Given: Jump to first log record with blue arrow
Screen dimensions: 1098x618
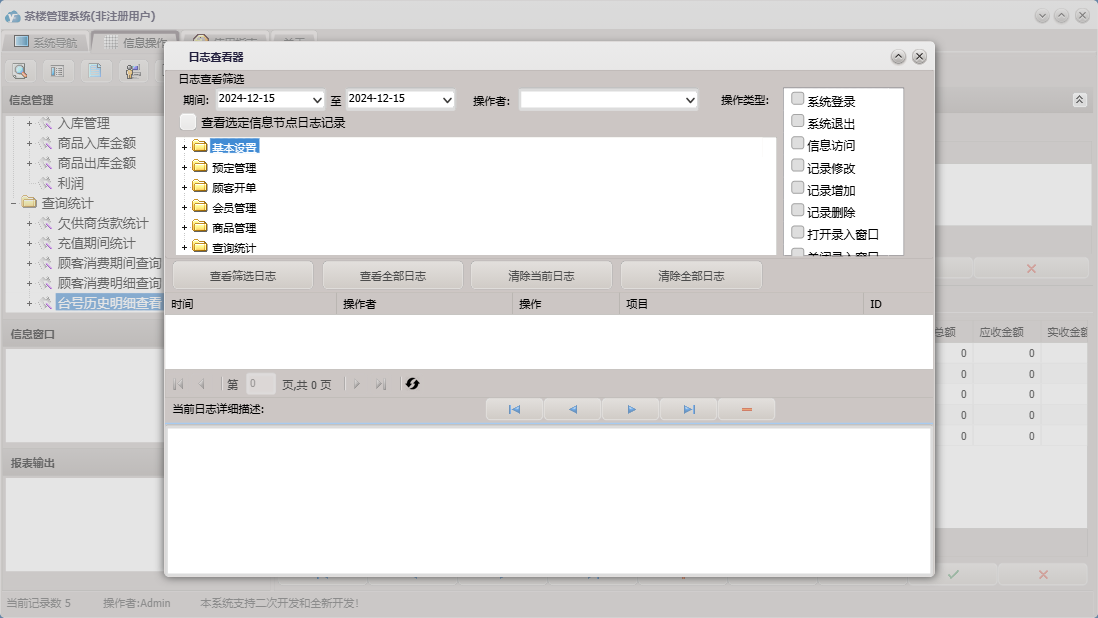Looking at the screenshot, I should click(514, 409).
